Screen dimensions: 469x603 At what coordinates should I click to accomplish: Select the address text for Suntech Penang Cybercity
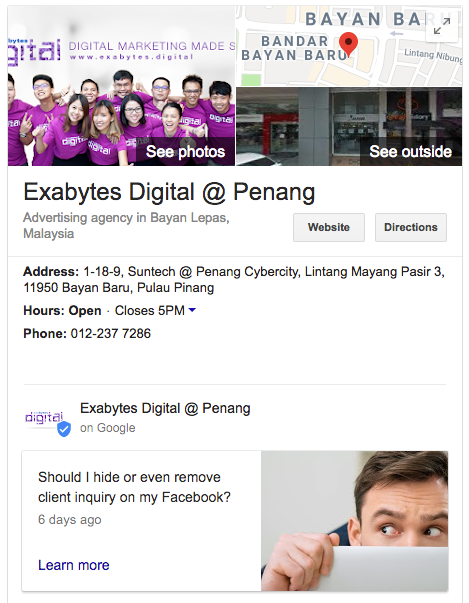[x=234, y=280]
